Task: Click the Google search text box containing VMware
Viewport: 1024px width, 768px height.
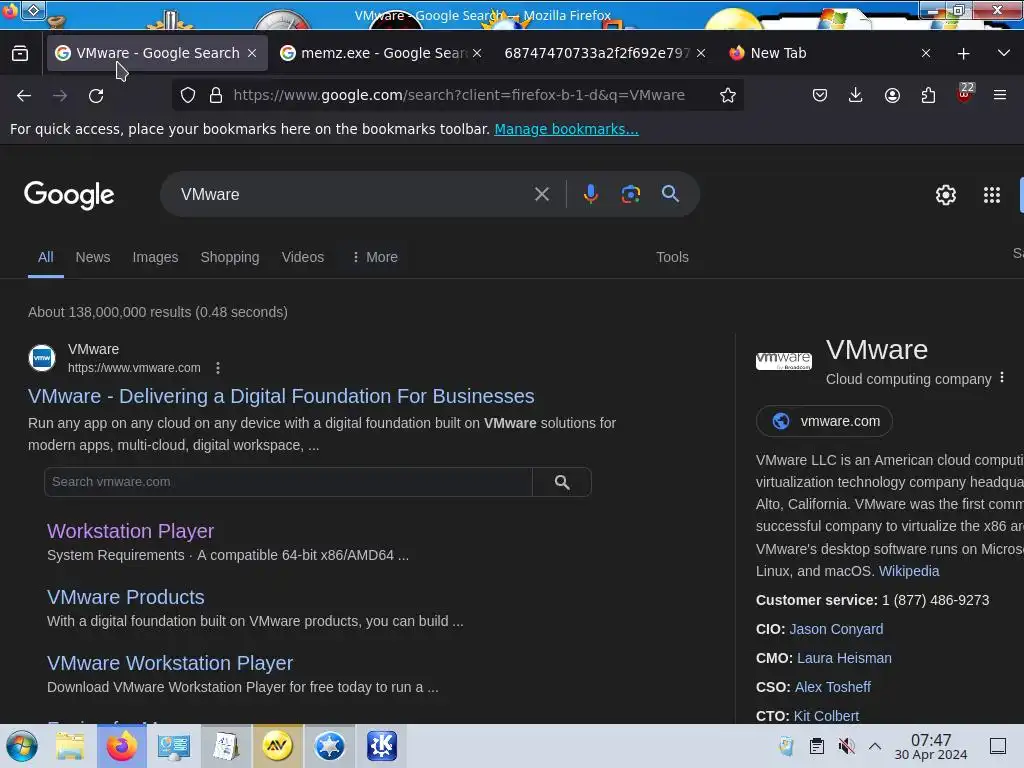Action: coord(353,194)
